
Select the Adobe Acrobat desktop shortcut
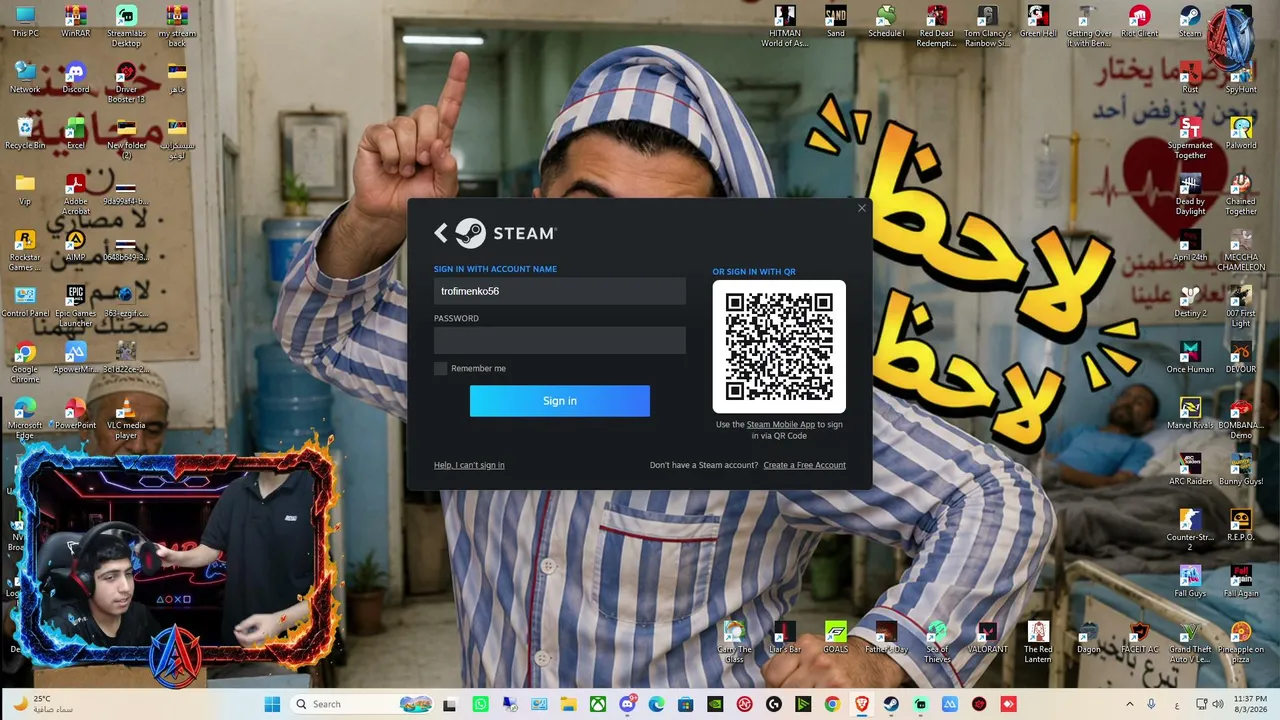[75, 195]
